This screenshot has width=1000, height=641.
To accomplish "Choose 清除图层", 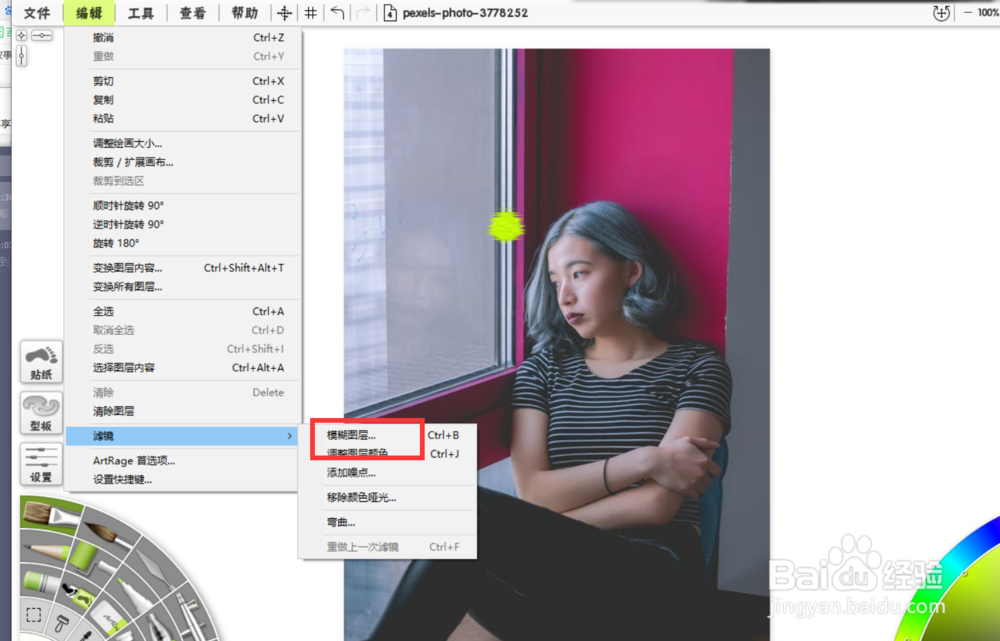I will pos(182,411).
